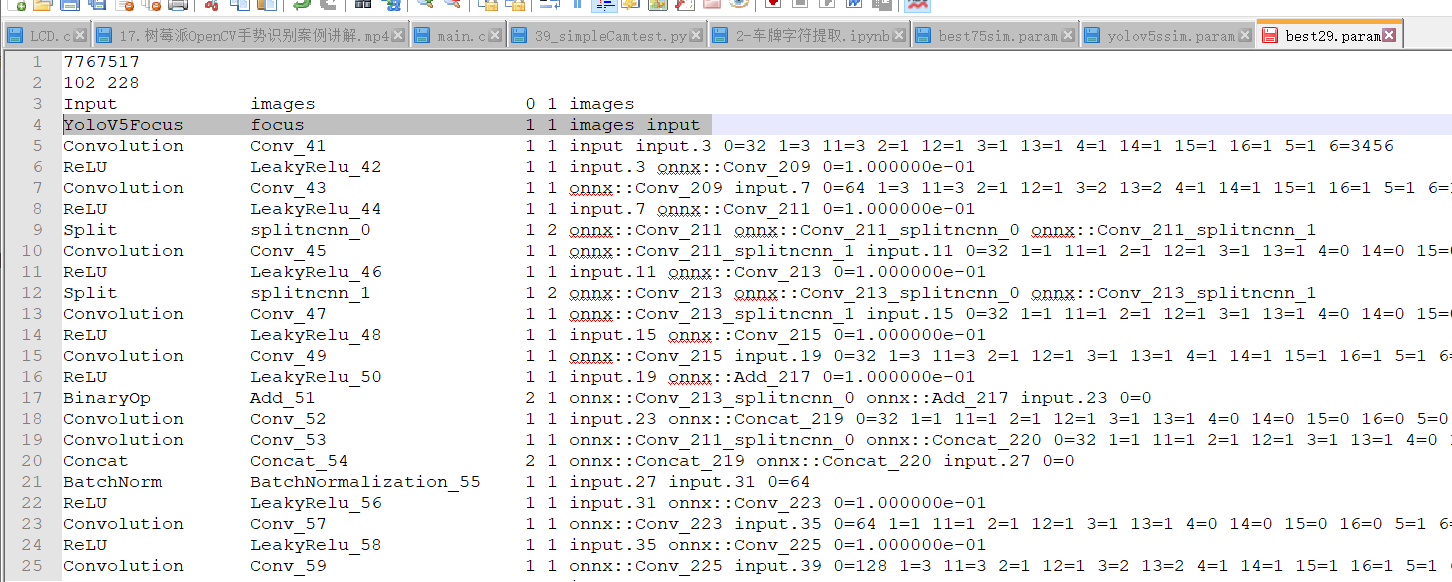
Task: Close the best29.param tab
Action: pyautogui.click(x=1390, y=33)
